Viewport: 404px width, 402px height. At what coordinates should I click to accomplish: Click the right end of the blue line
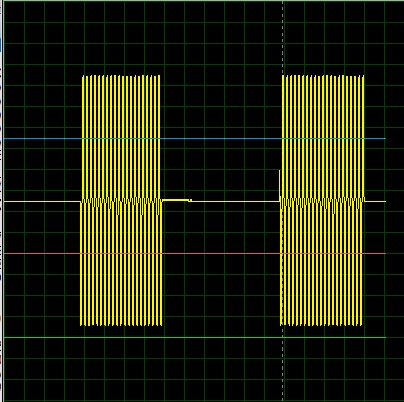coord(384,138)
